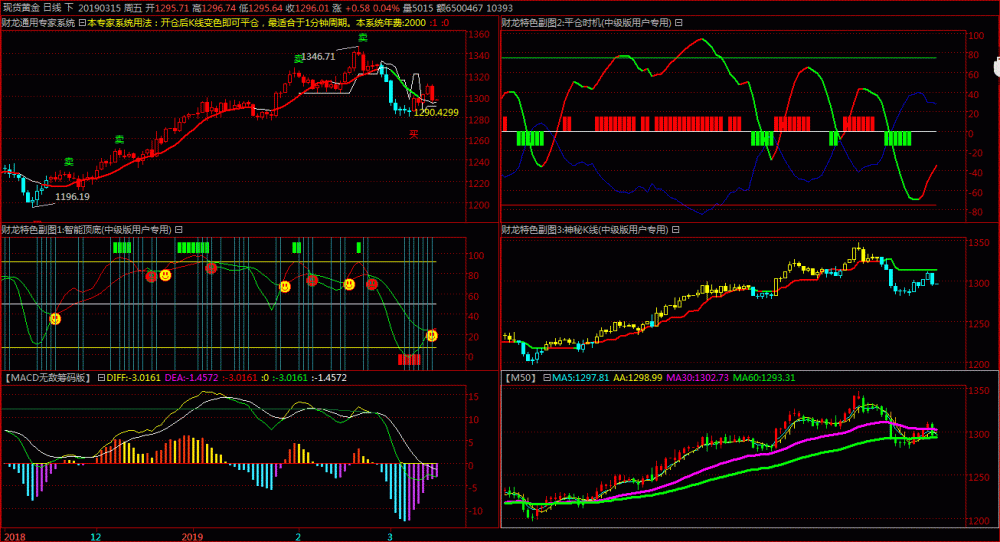Click the magenta MA30:1302.73 value
Screen dimensions: 1000x542
[x=697, y=377]
